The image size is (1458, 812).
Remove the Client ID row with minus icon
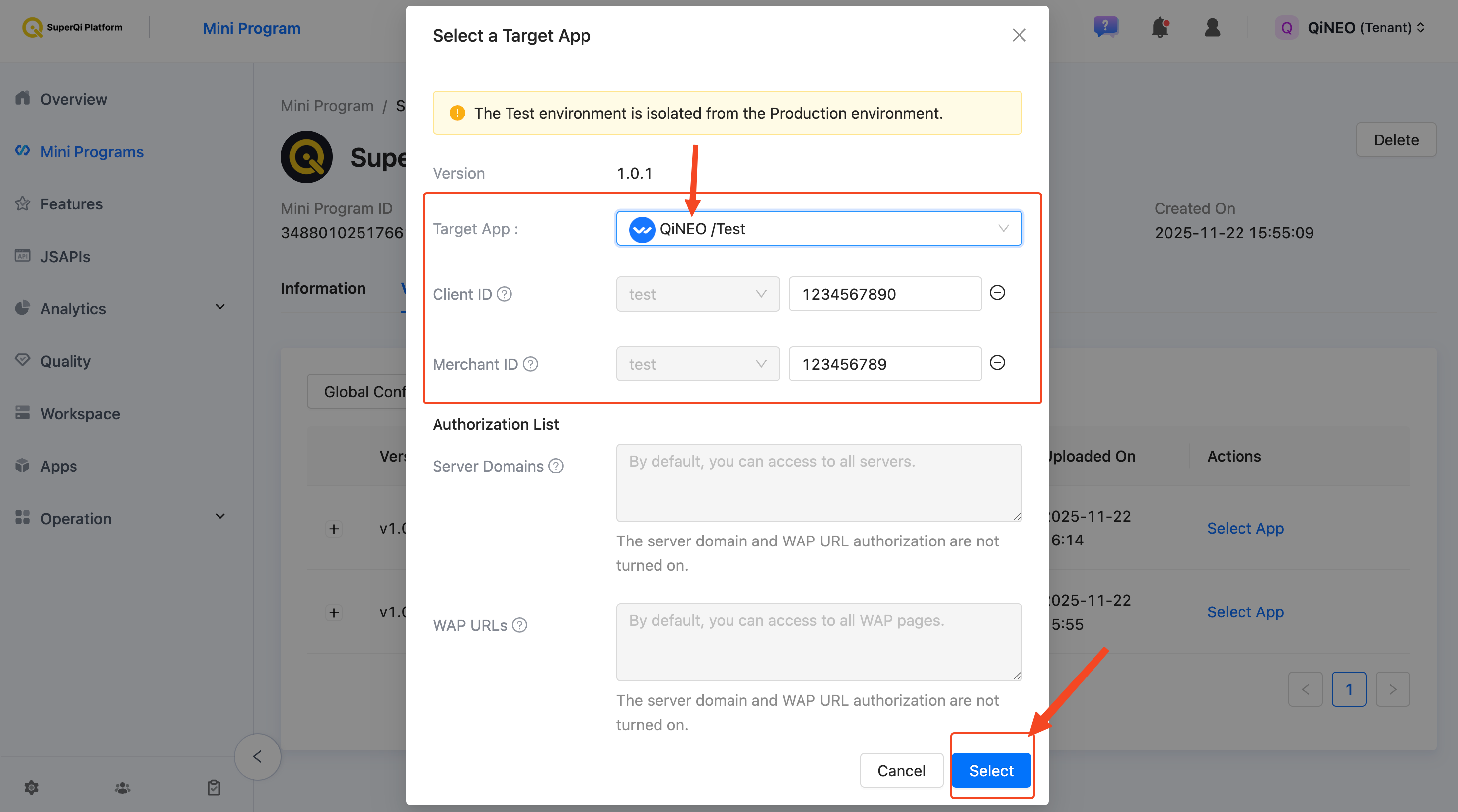[997, 292]
